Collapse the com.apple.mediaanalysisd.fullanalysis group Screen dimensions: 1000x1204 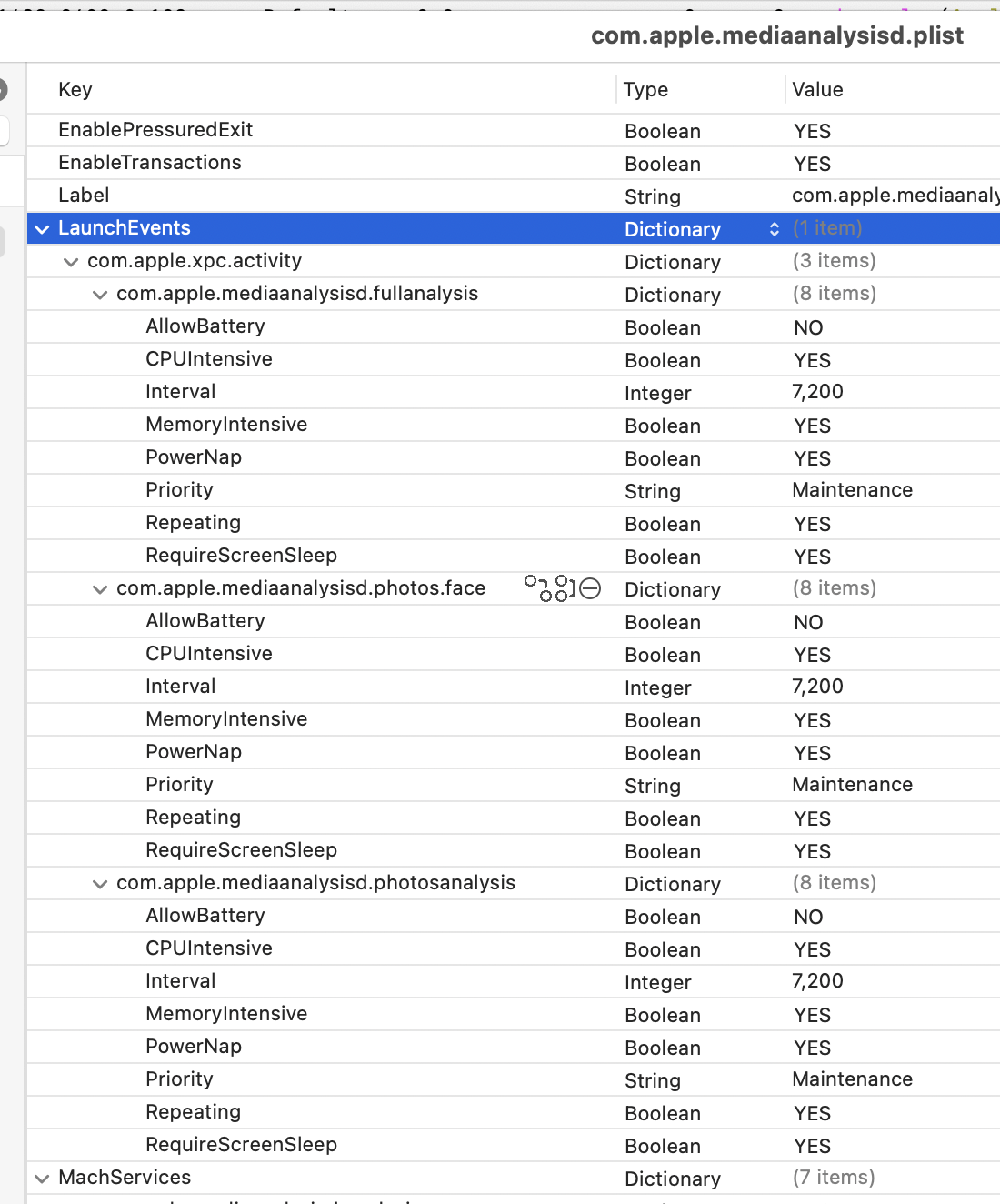coord(100,295)
